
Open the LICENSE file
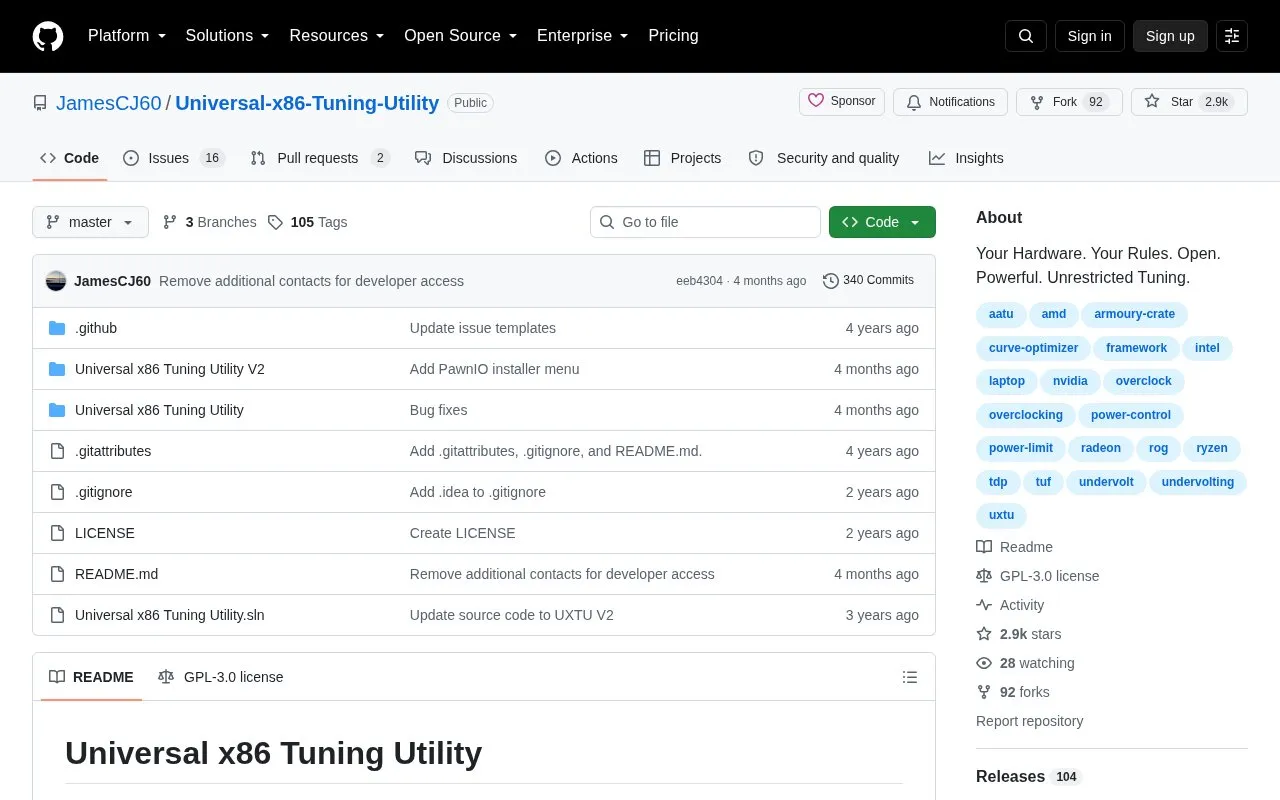(105, 533)
